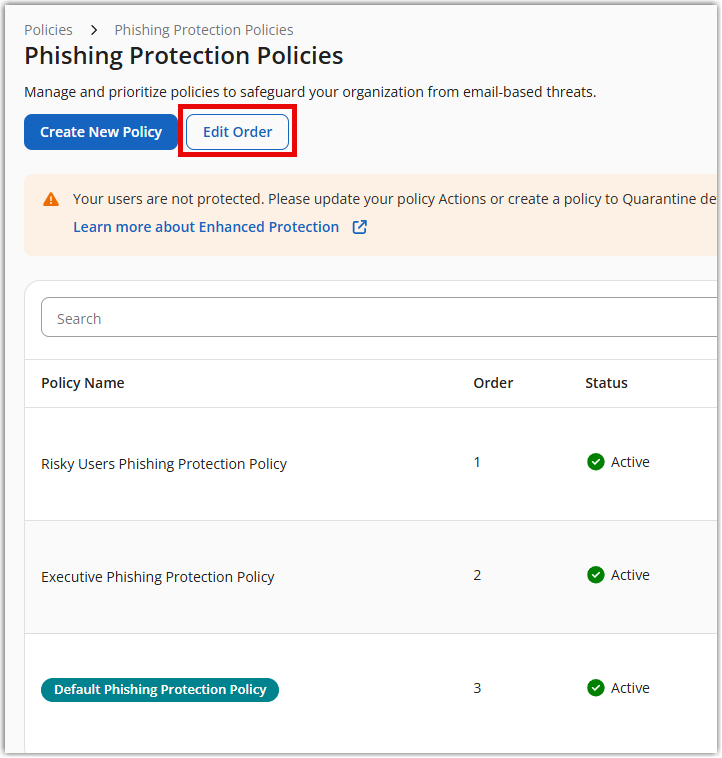Screen dimensions: 722x758
Task: Click the breadcrumb chevron separator arrow
Action: 94,30
